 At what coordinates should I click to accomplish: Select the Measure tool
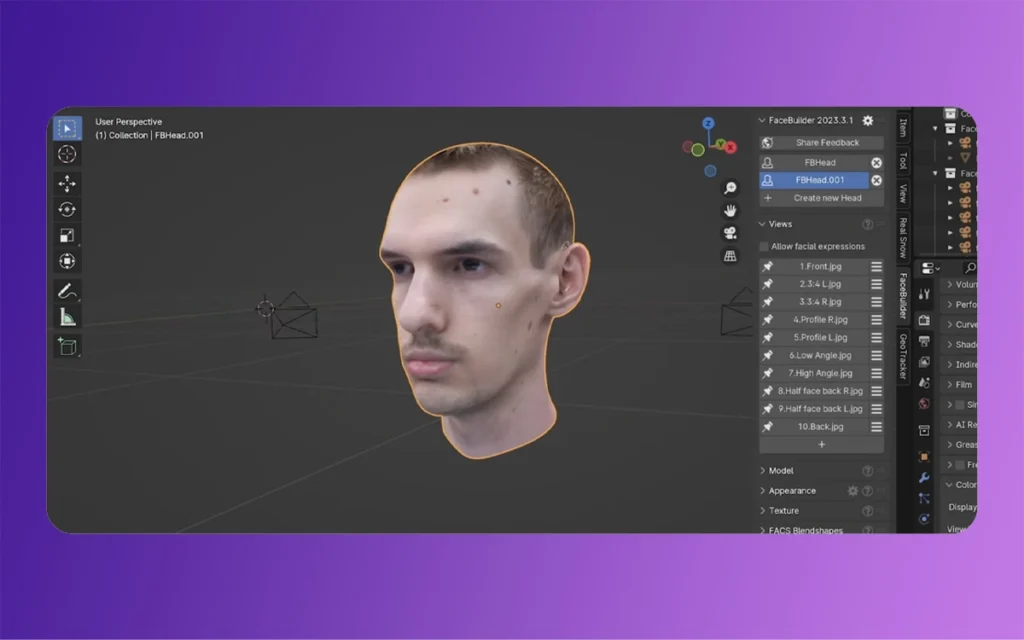click(x=67, y=318)
